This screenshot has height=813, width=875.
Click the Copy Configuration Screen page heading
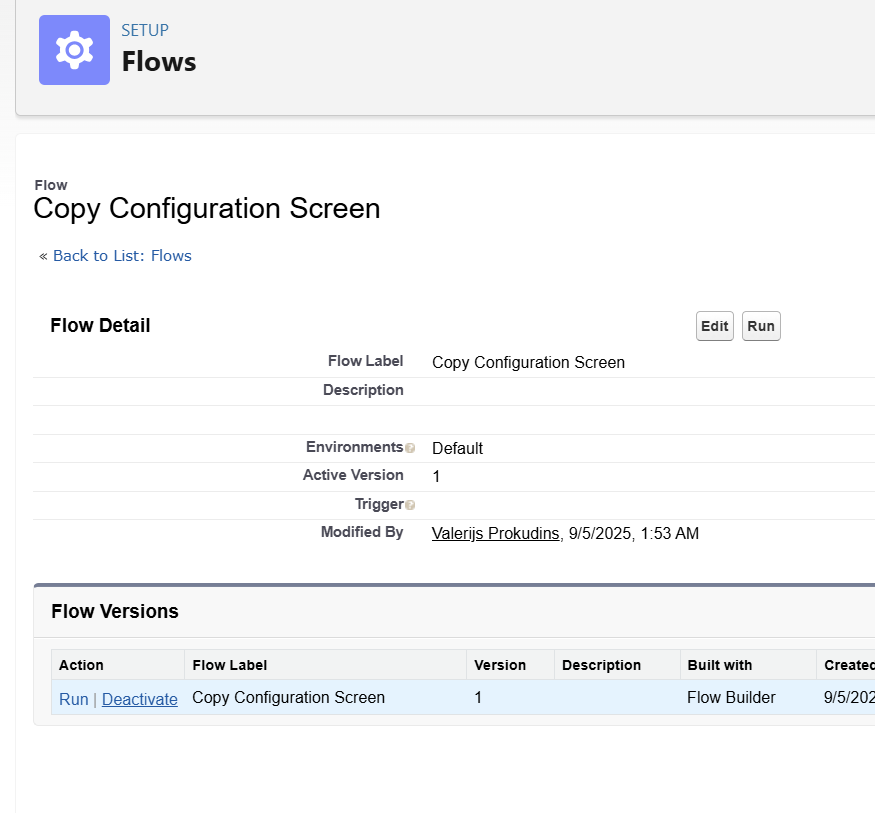tap(207, 209)
